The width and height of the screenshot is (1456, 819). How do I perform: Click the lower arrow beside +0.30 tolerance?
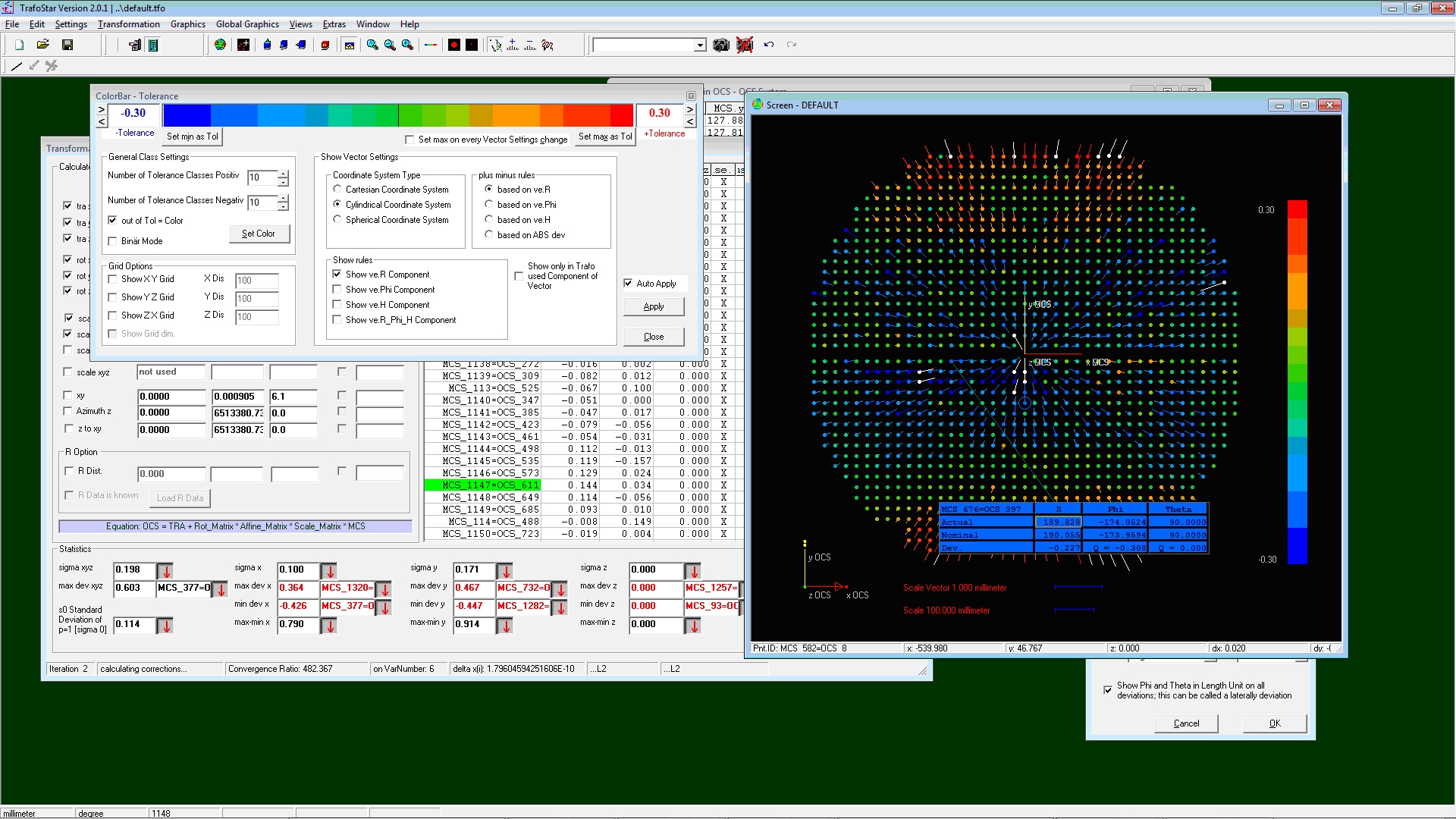coord(690,121)
